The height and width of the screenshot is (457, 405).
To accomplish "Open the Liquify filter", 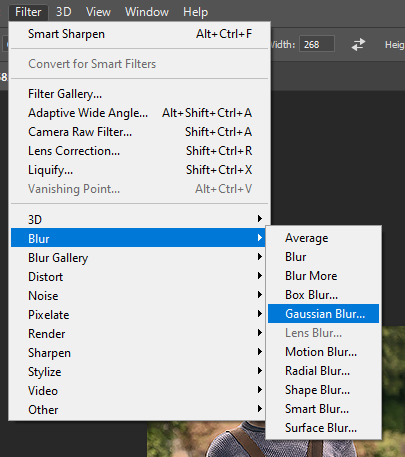I will click(x=139, y=170).
